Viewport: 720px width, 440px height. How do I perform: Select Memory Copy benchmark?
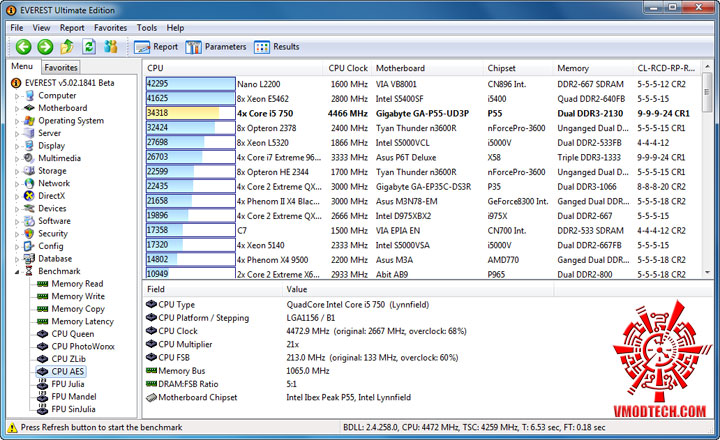[78, 309]
